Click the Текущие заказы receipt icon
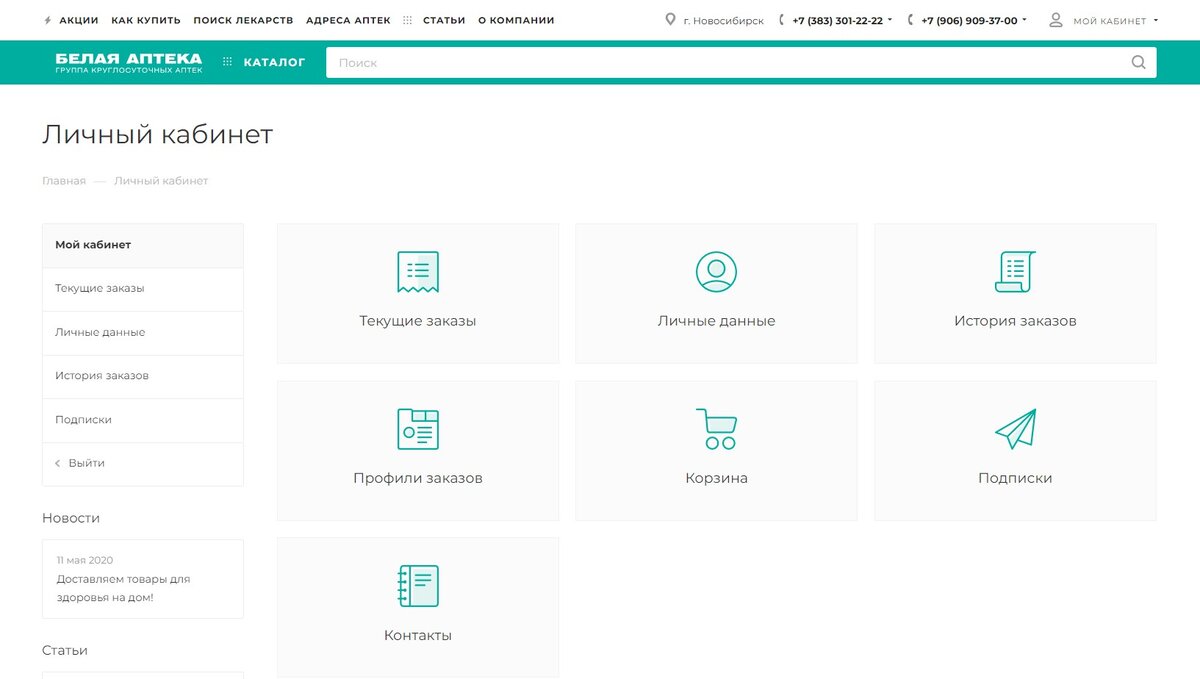 pos(417,272)
